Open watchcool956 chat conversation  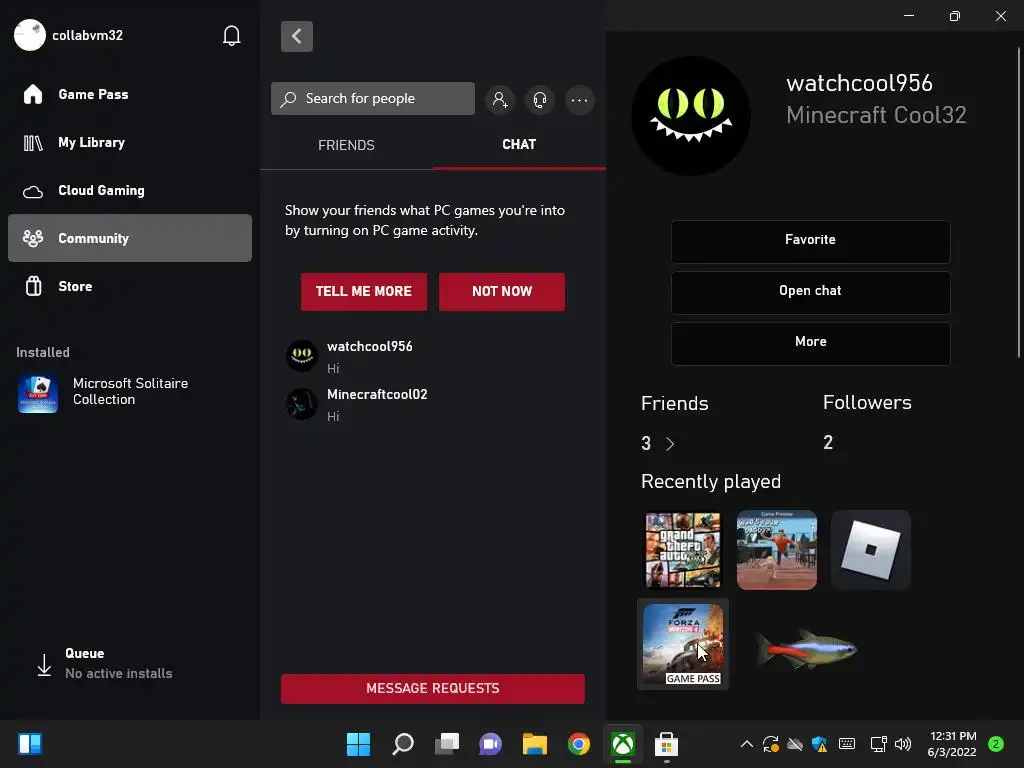pos(433,357)
